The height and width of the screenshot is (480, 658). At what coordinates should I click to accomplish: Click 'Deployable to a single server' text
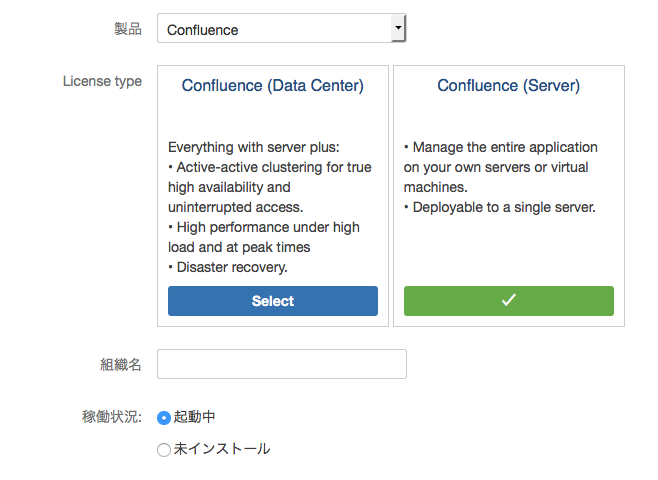[502, 207]
